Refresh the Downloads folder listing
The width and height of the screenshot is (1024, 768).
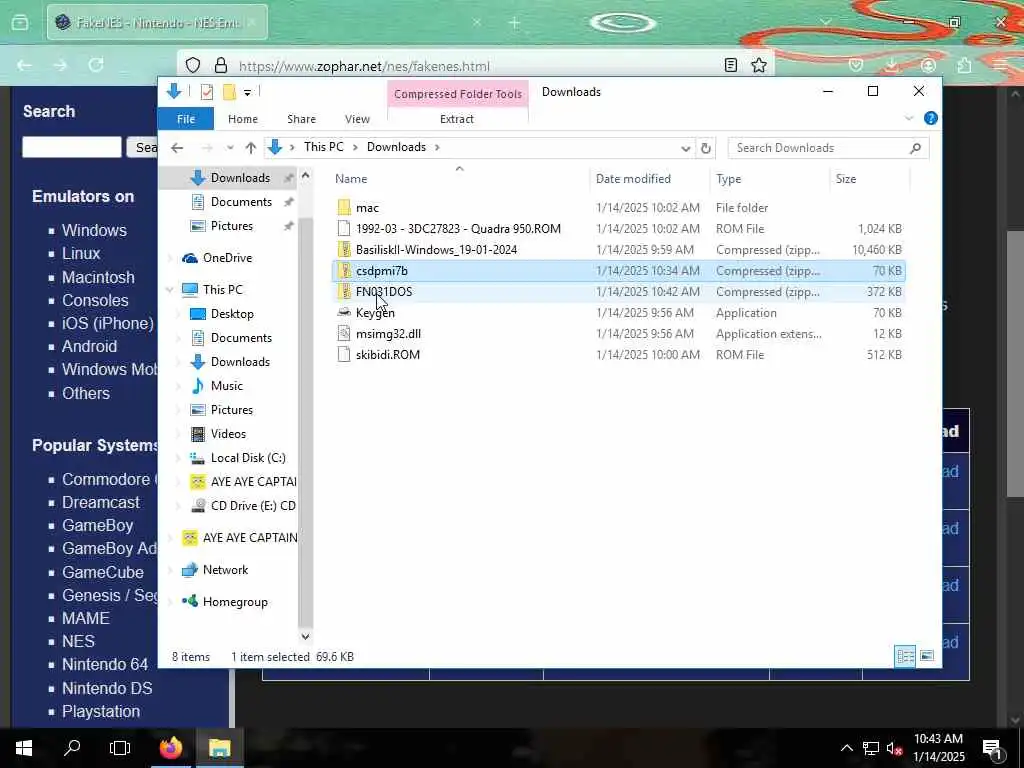(705, 148)
